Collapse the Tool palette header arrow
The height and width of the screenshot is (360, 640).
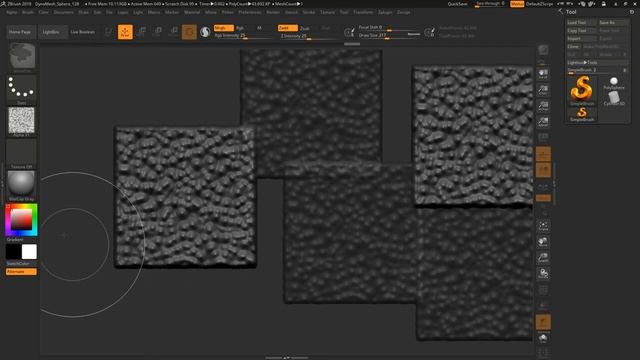pos(560,11)
